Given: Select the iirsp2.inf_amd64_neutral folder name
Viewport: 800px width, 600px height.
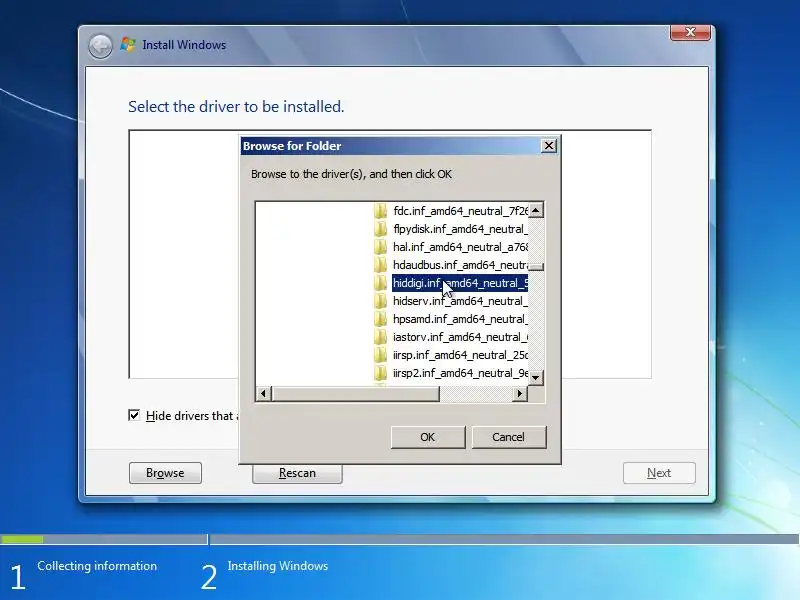Looking at the screenshot, I should point(460,373).
